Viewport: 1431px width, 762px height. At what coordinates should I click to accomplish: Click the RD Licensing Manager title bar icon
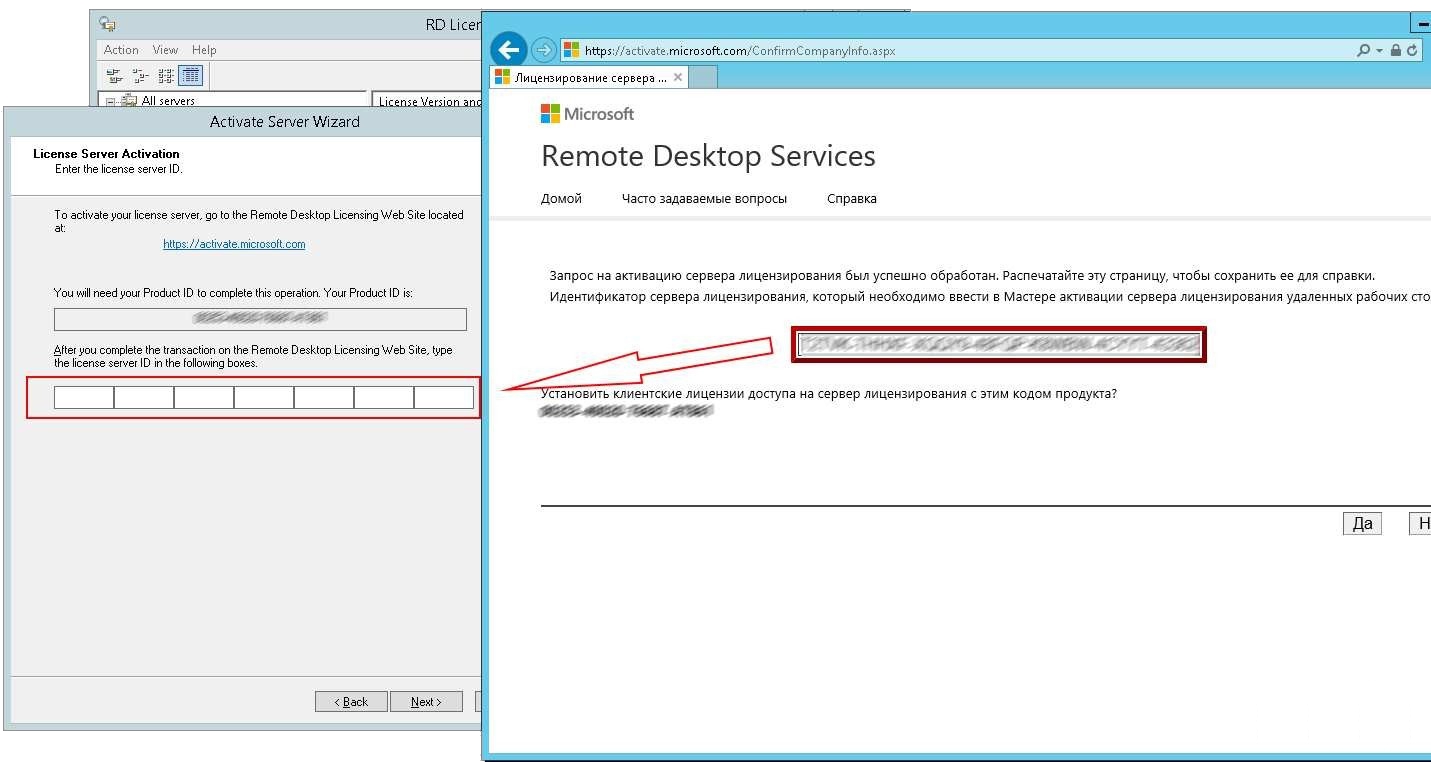[108, 24]
